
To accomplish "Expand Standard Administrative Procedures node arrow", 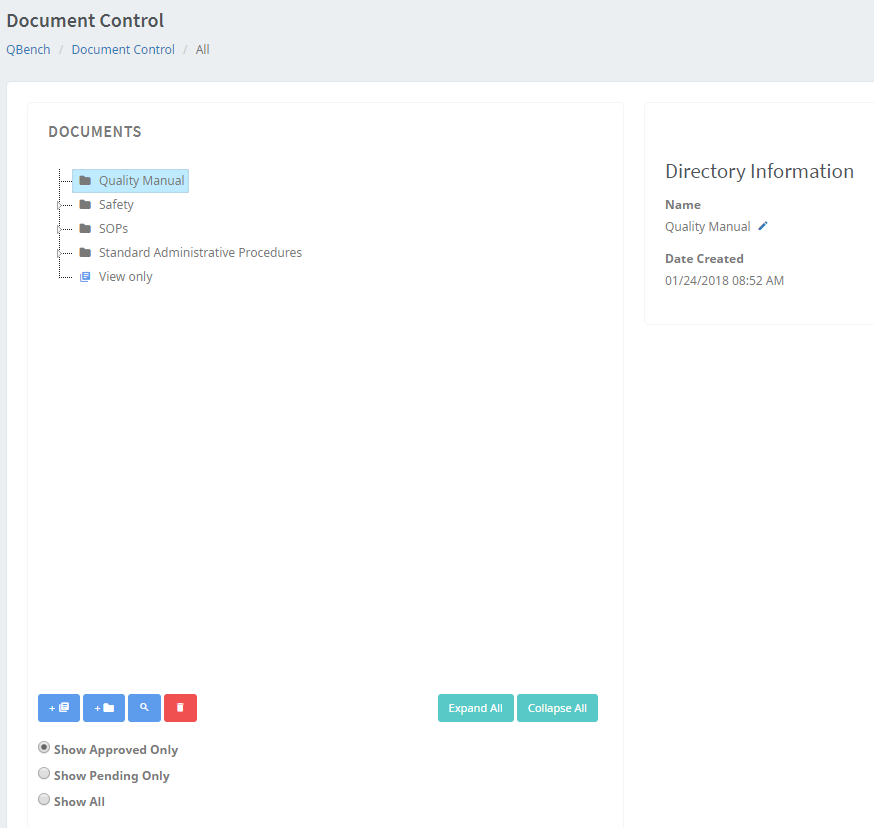I will tap(59, 253).
